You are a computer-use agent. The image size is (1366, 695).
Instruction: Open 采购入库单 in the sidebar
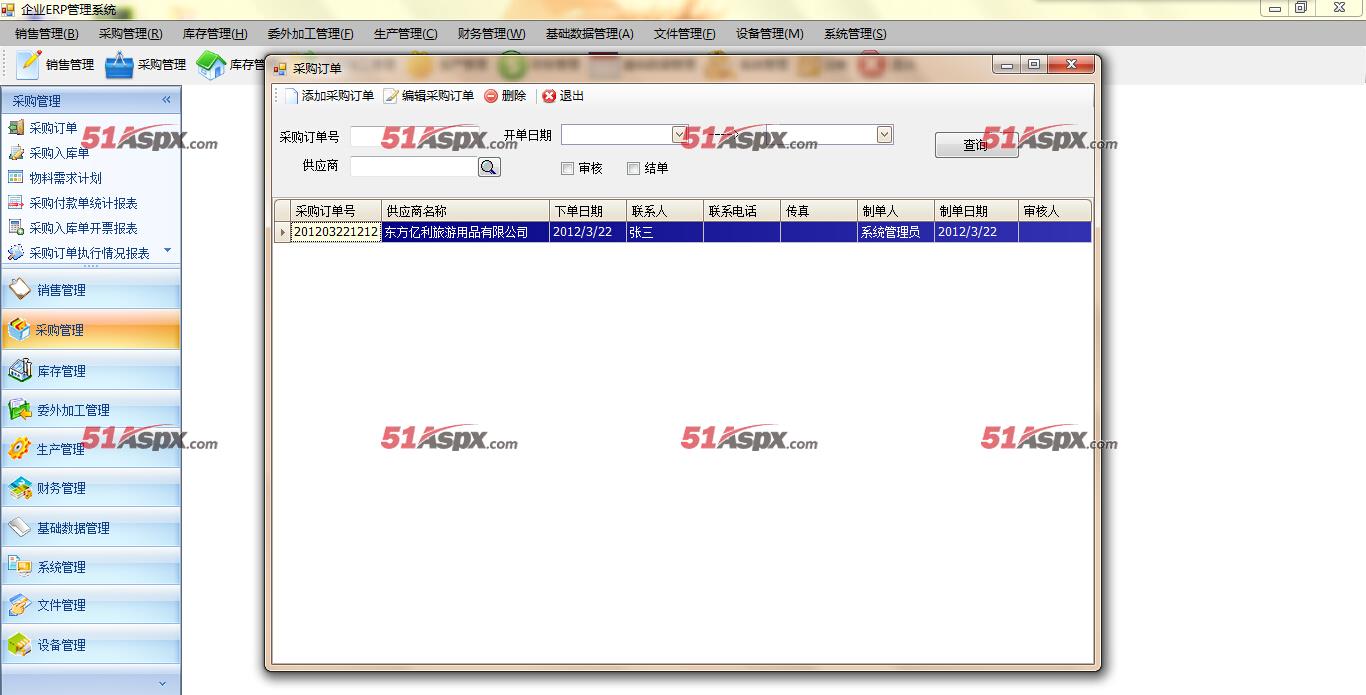click(59, 153)
